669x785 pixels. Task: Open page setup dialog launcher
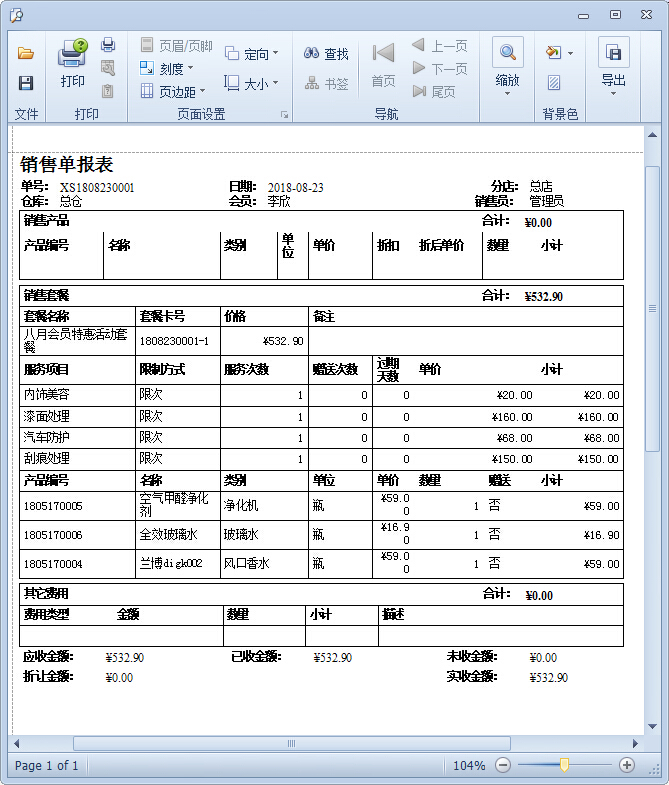(284, 115)
